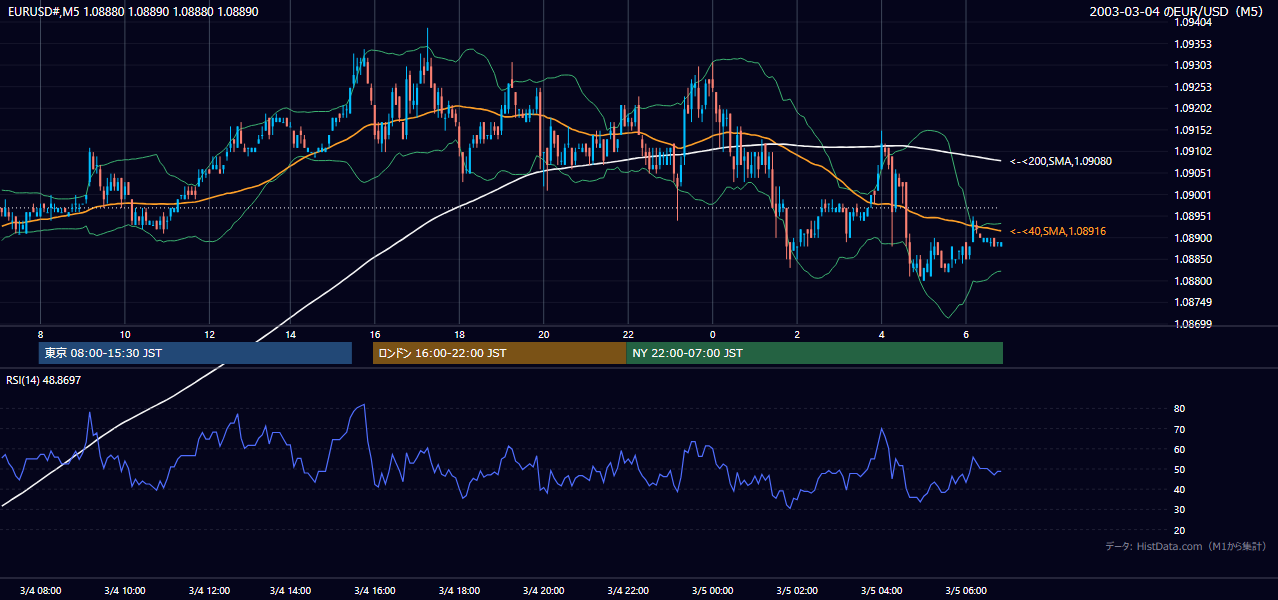Click RSI scale value 20
This screenshot has width=1278, height=600.
[x=1179, y=530]
